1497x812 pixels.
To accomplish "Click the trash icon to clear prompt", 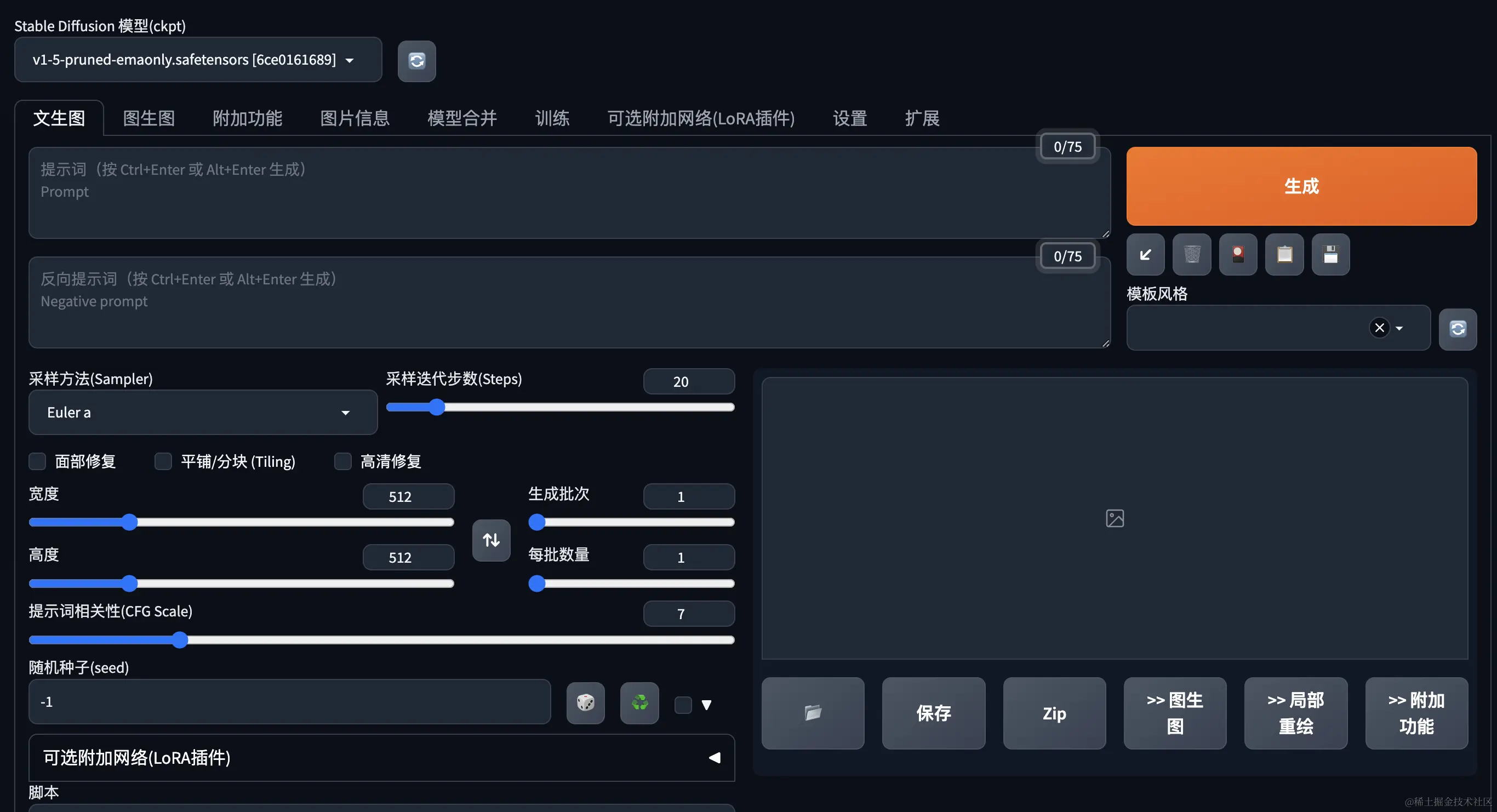I will pos(1191,255).
